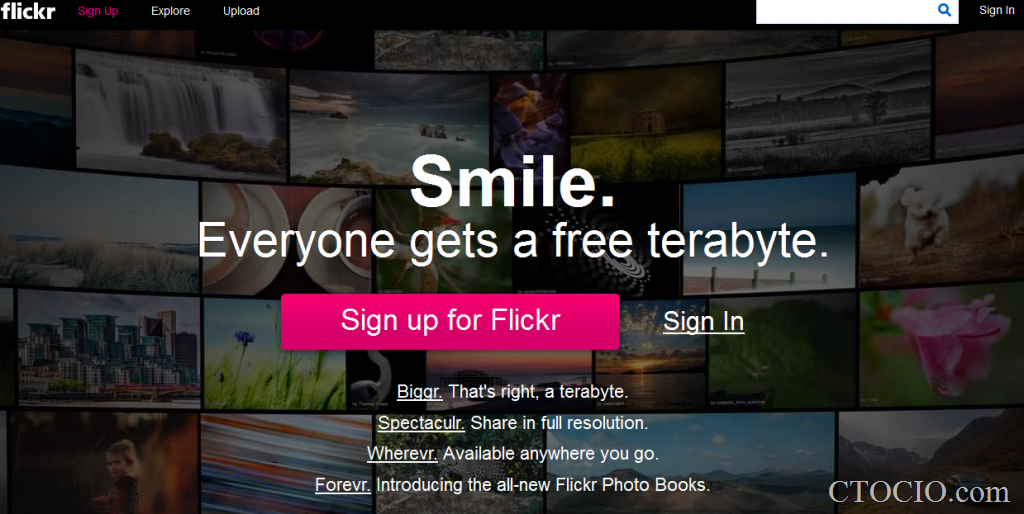Open the coffee cups photo thumbnail
This screenshot has width=1024, height=514.
(x=287, y=238)
